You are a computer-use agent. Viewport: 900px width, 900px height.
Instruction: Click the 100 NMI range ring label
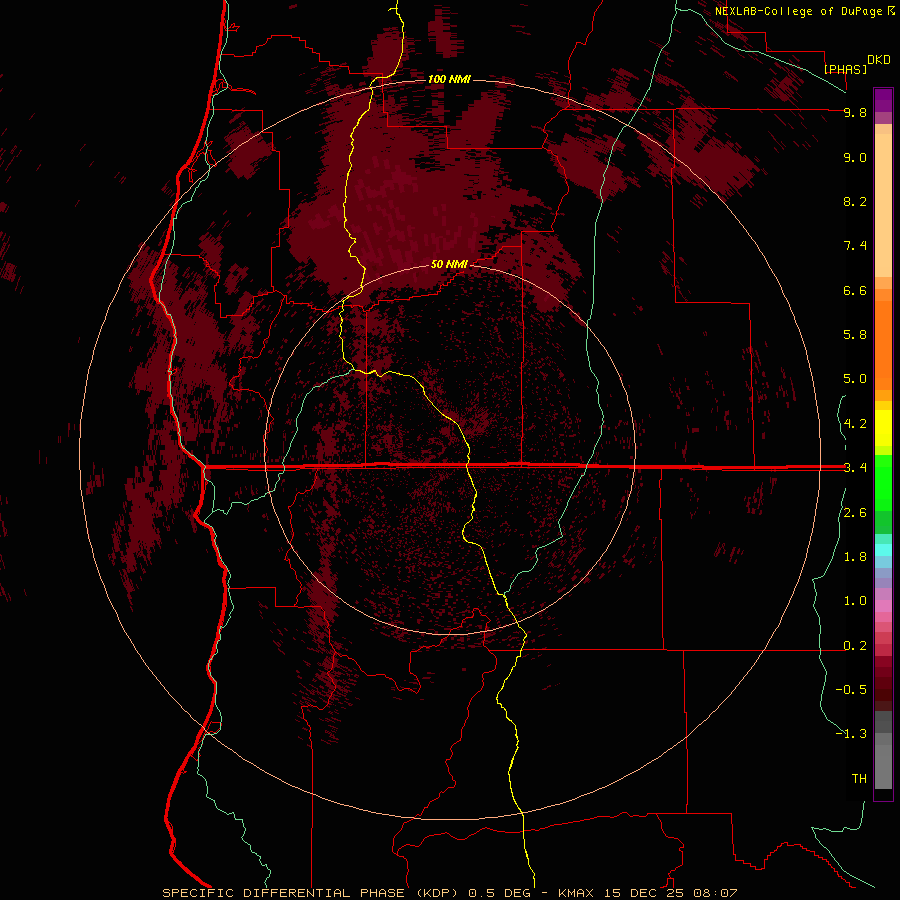449,79
